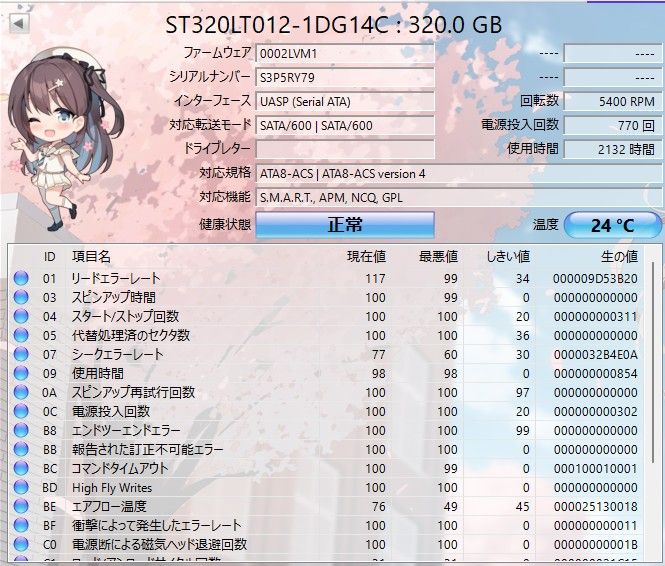
Task: Click status orb for 衝撃によって発生したエラーレート row
Action: [21, 525]
